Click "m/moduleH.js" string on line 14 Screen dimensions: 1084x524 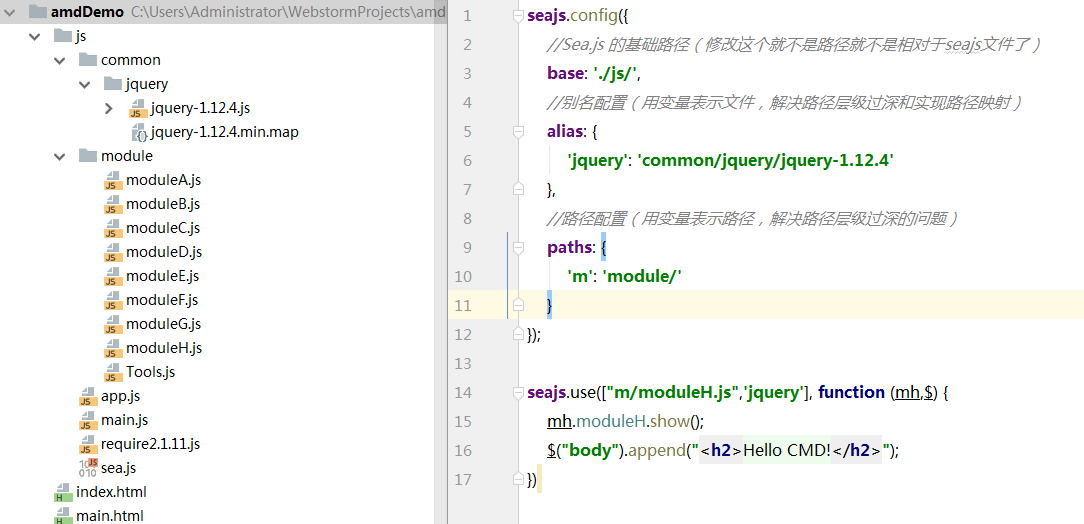click(x=671, y=393)
